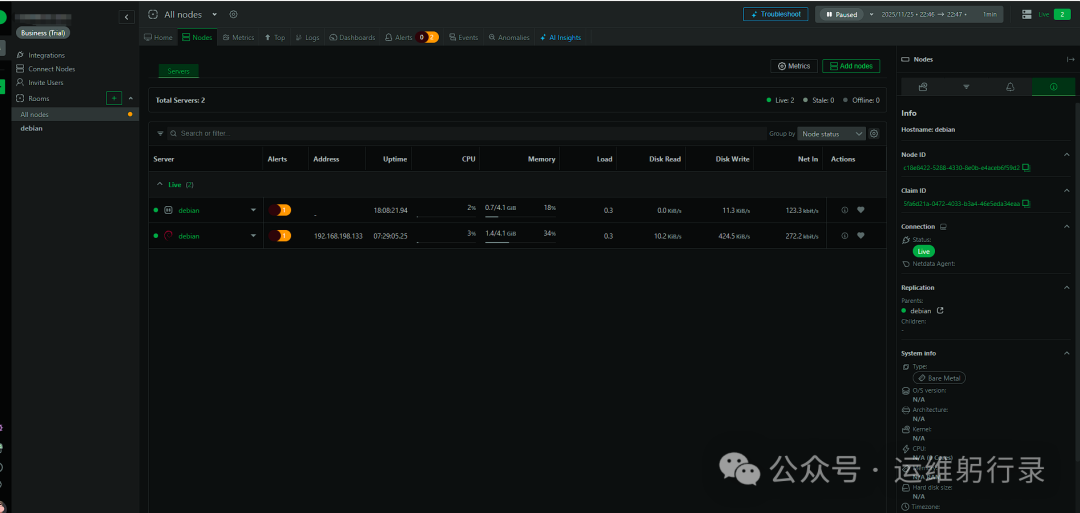The image size is (1080, 513).
Task: Click the plus icon to add a room
Action: [114, 98]
